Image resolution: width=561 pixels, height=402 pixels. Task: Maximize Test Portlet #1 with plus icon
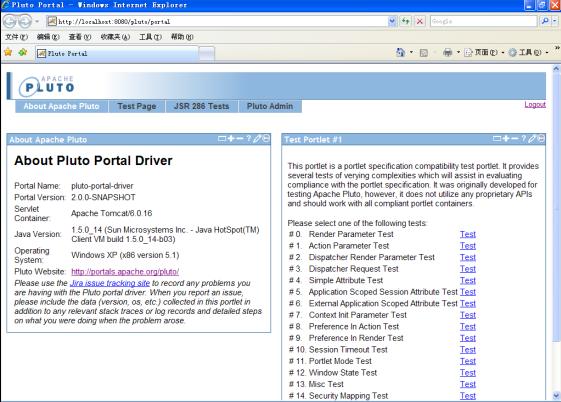[x=506, y=138]
